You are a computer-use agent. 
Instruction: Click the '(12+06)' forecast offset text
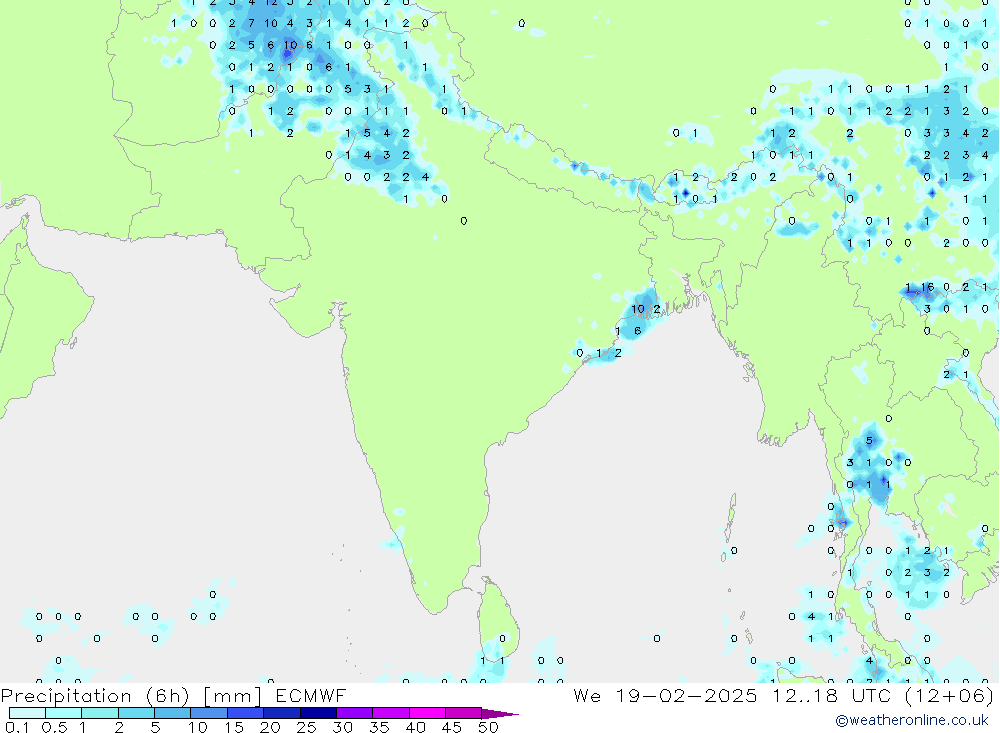949,696
